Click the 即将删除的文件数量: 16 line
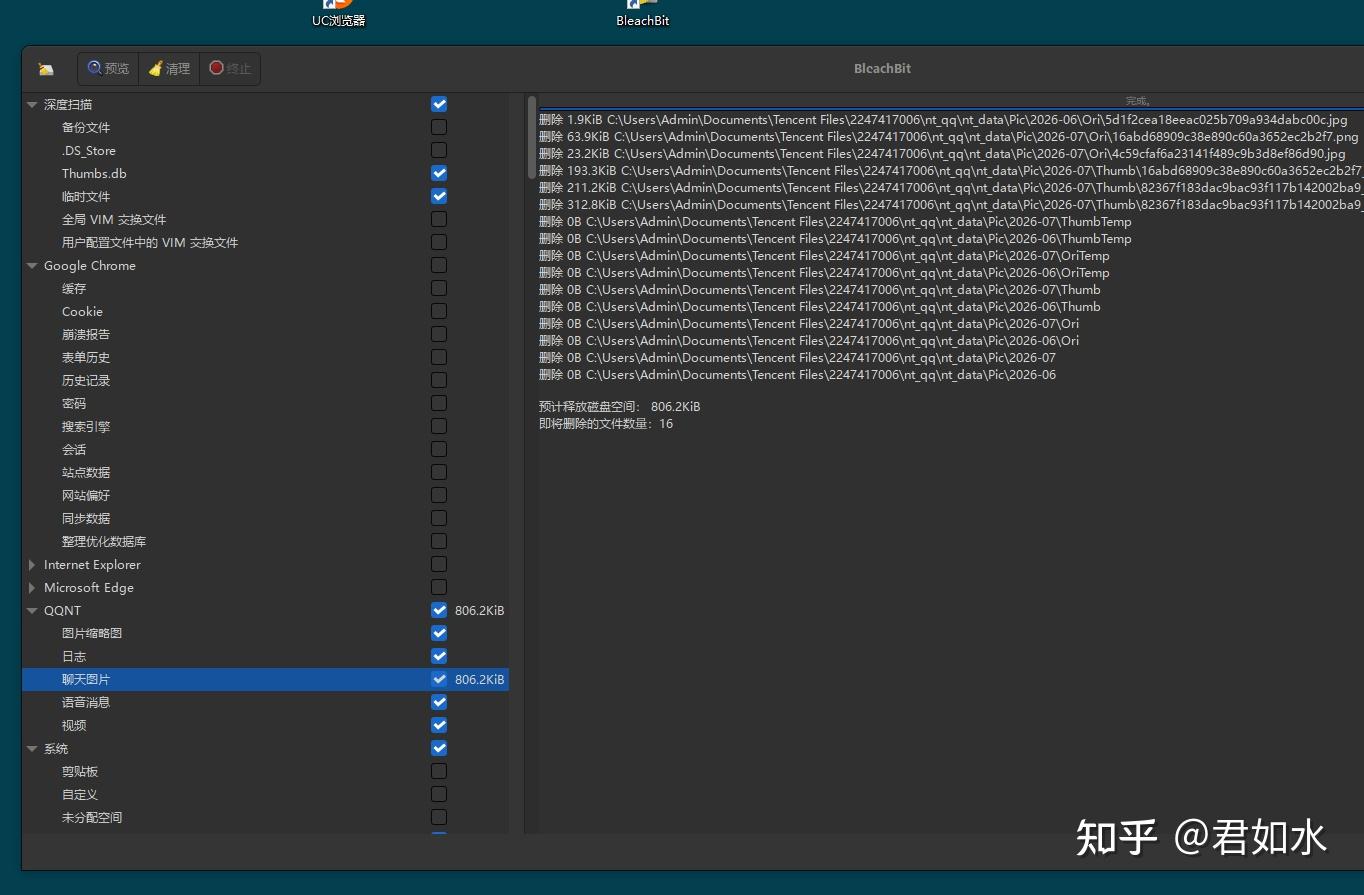The width and height of the screenshot is (1364, 895). pyautogui.click(x=606, y=424)
